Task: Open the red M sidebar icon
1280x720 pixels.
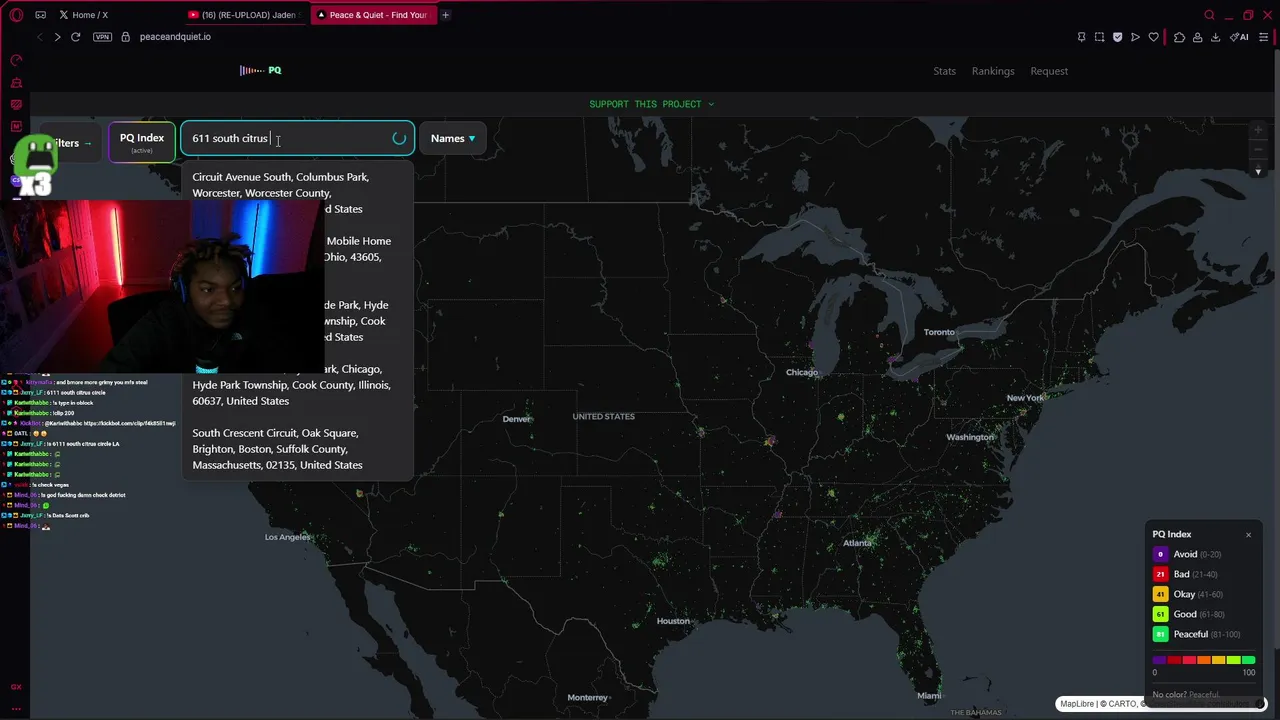Action: tap(16, 127)
